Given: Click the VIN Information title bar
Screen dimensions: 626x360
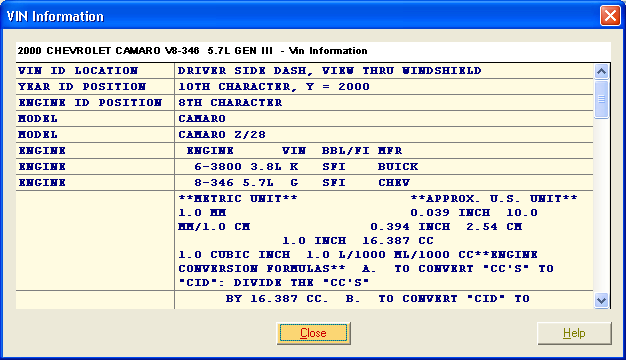Looking at the screenshot, I should (299, 16).
